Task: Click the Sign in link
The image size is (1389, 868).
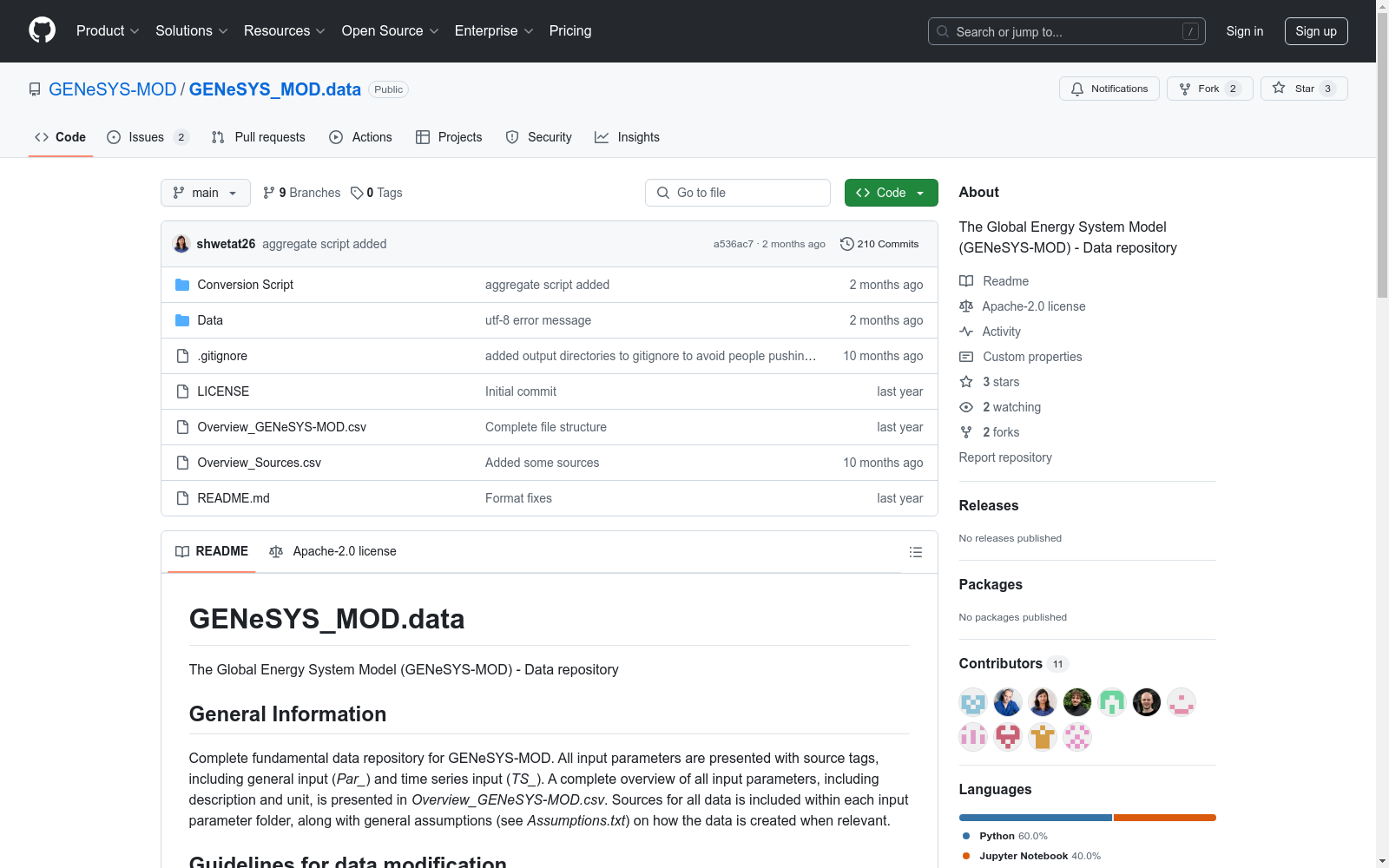Action: click(1245, 31)
